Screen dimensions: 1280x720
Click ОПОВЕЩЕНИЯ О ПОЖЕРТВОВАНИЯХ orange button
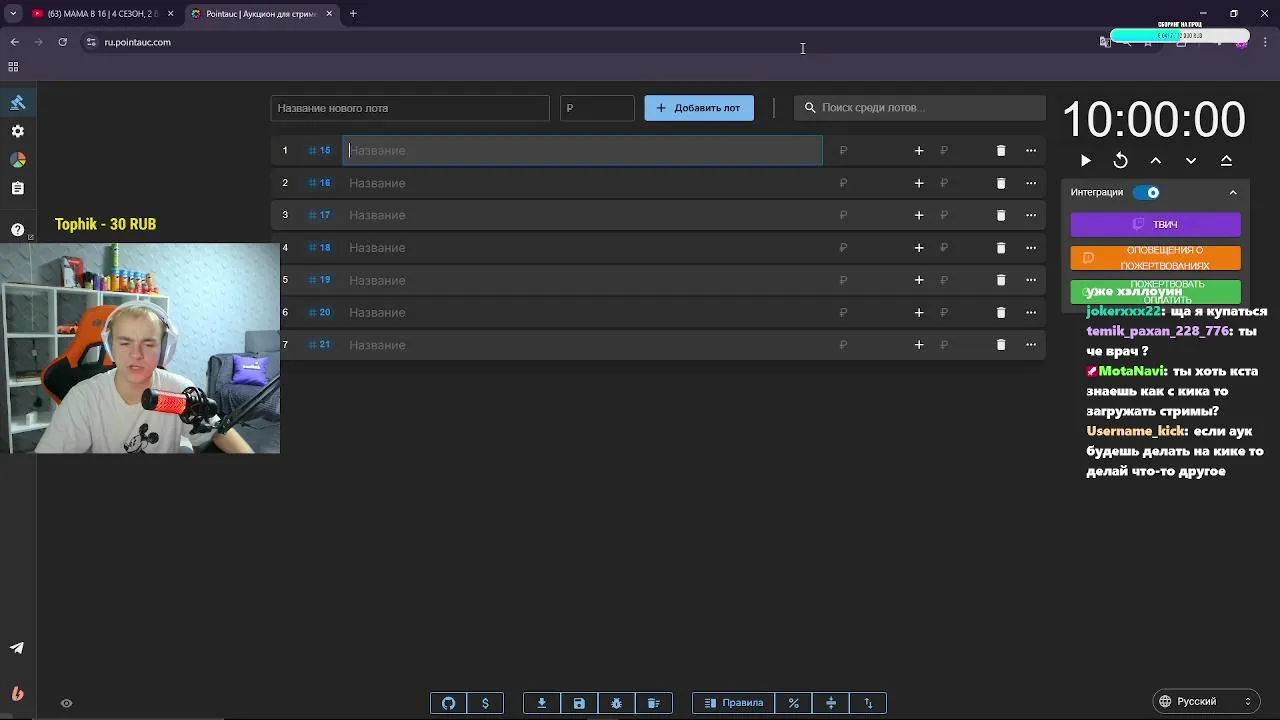tap(1155, 258)
